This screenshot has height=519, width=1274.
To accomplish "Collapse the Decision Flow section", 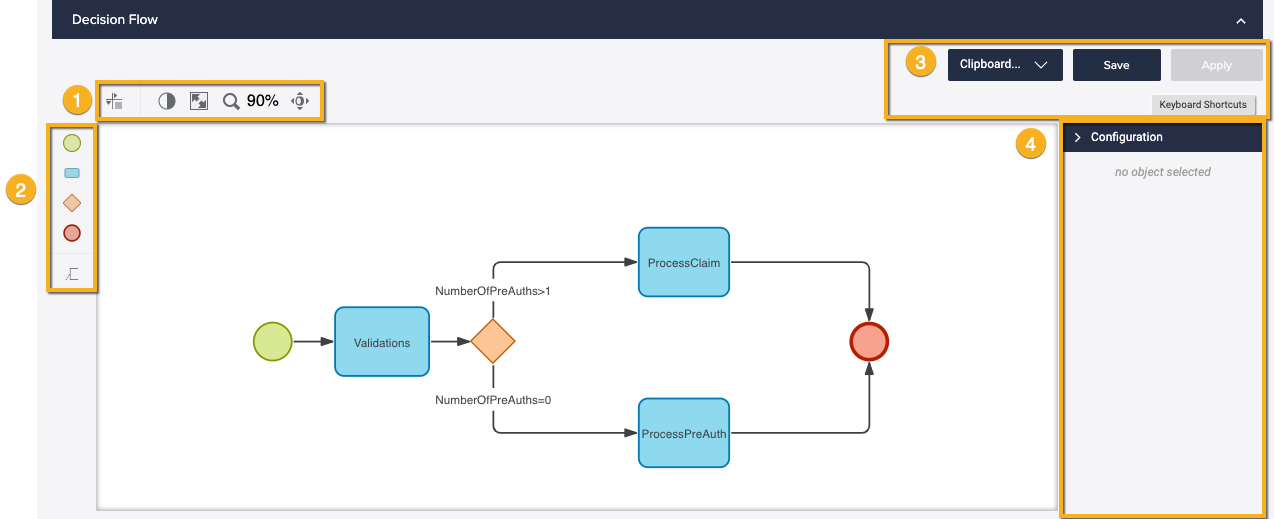I will pyautogui.click(x=1240, y=20).
